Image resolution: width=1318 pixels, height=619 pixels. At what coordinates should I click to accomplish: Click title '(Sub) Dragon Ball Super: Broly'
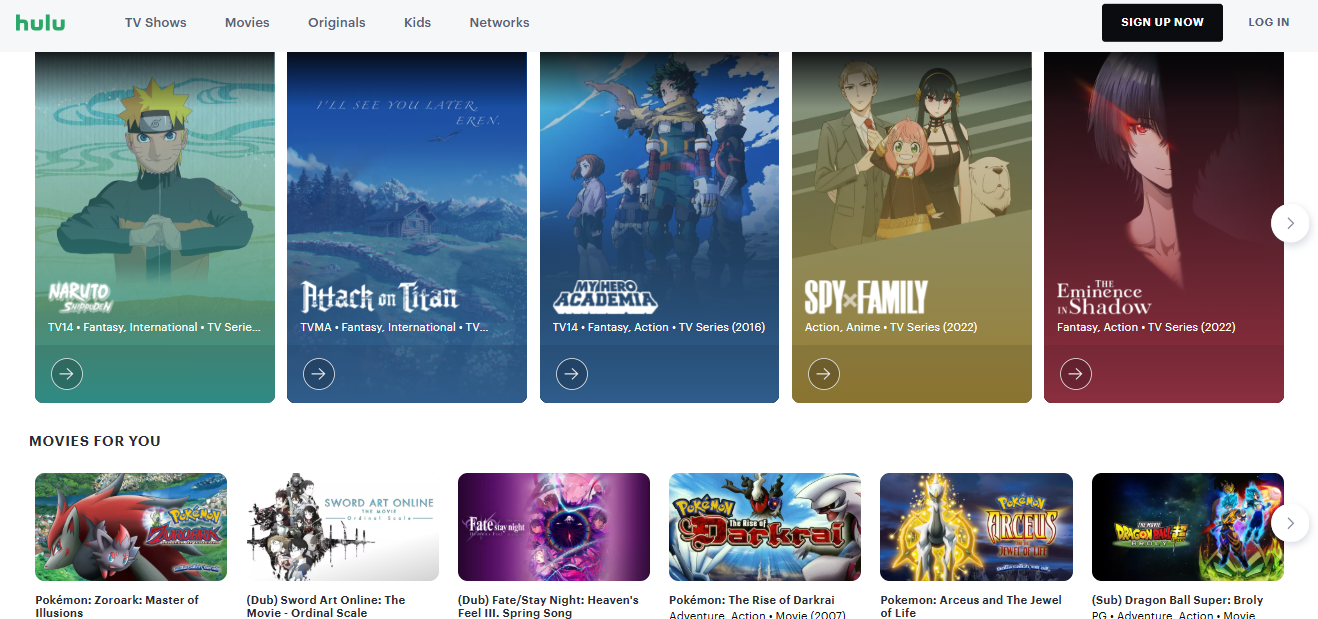pos(1178,600)
